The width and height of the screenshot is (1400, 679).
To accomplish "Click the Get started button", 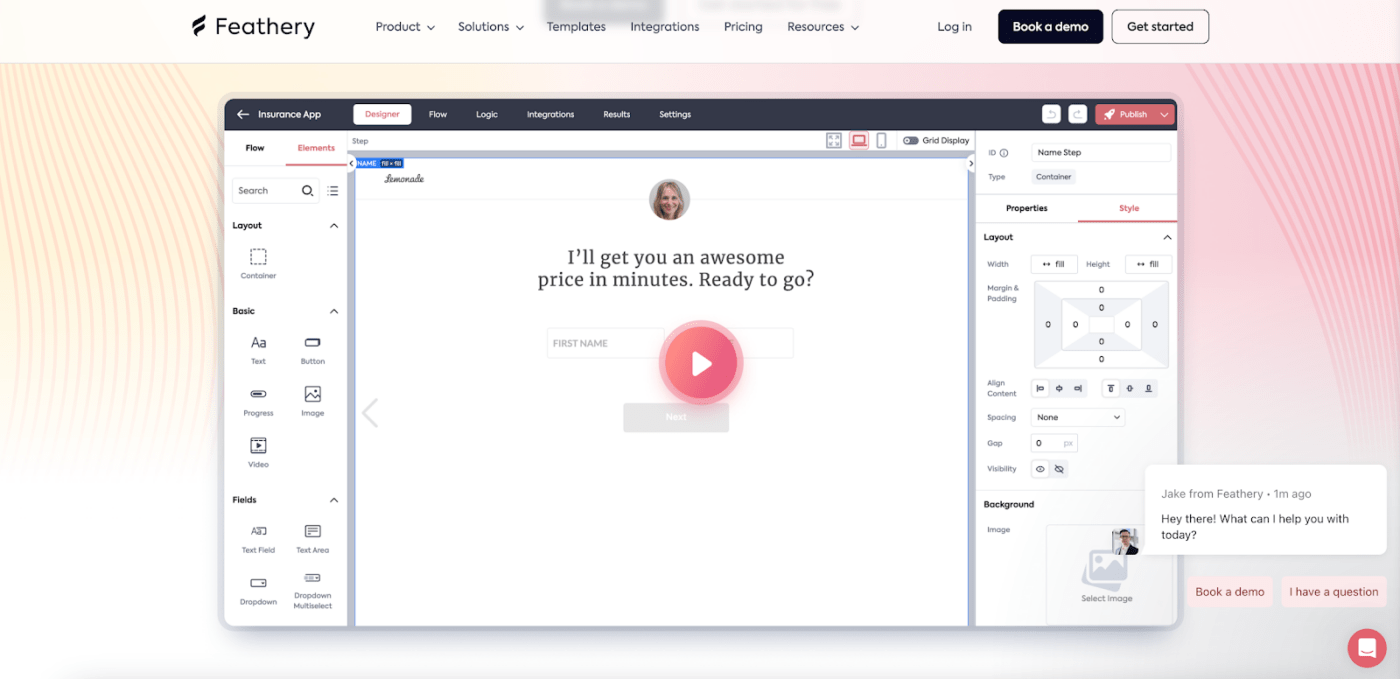I will coord(1160,27).
